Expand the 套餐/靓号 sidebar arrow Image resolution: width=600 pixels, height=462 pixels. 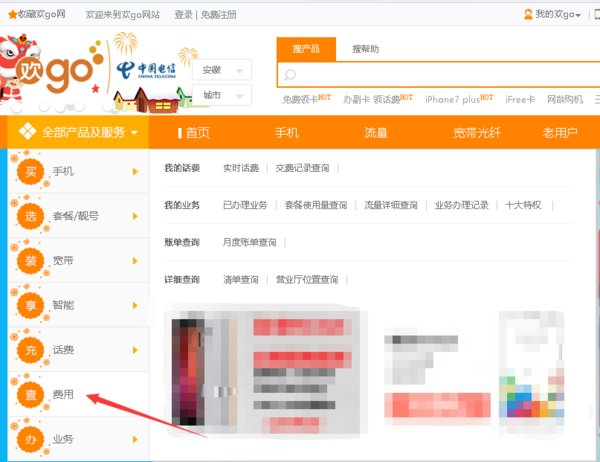[x=135, y=216]
